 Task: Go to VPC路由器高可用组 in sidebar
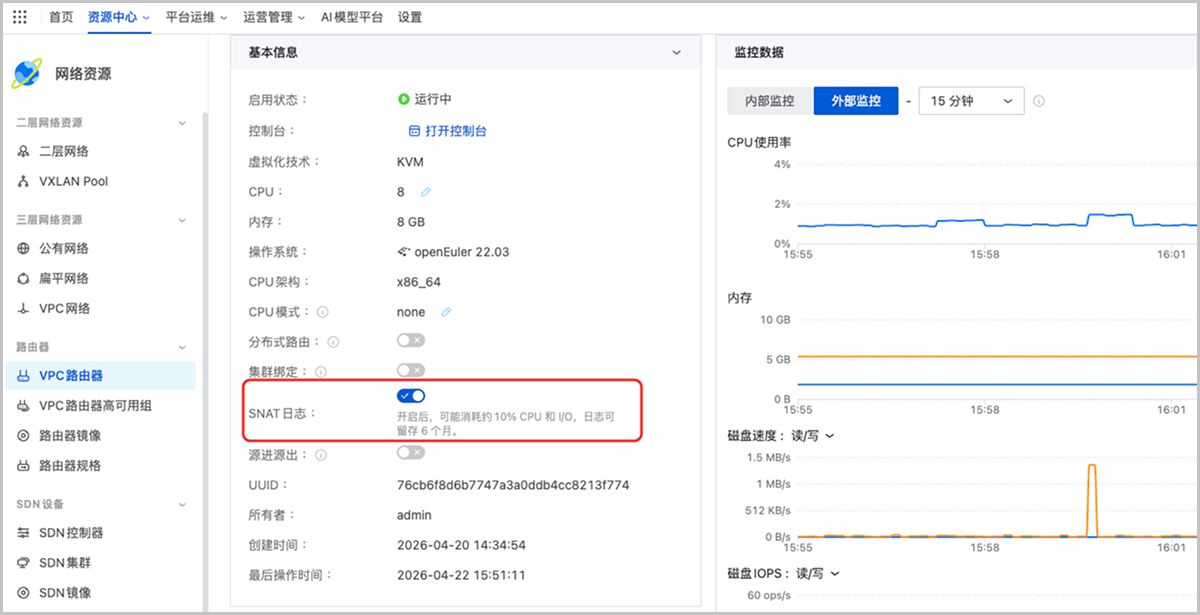(96, 406)
